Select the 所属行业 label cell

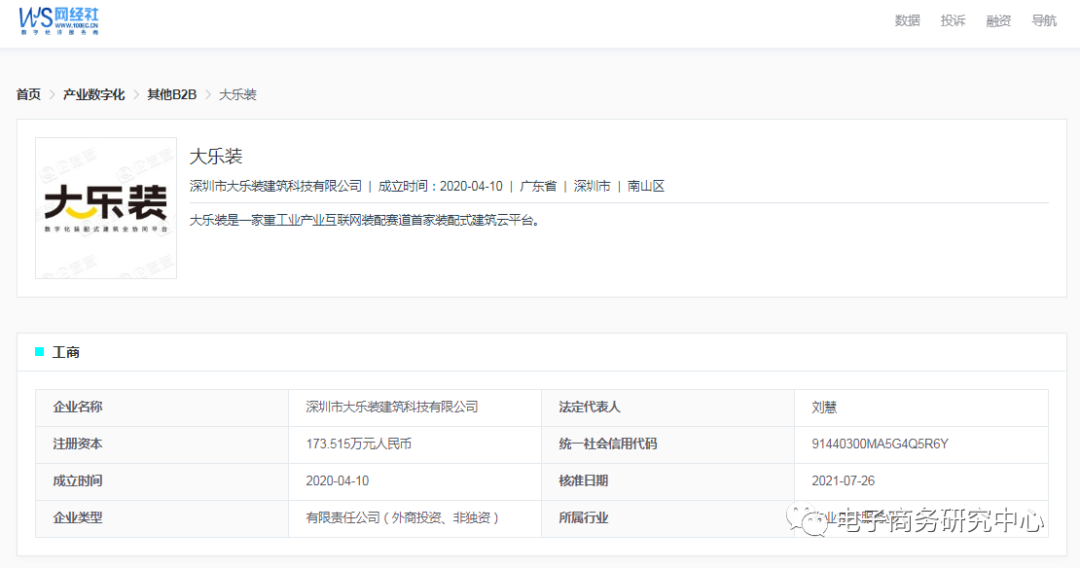pyautogui.click(x=667, y=518)
